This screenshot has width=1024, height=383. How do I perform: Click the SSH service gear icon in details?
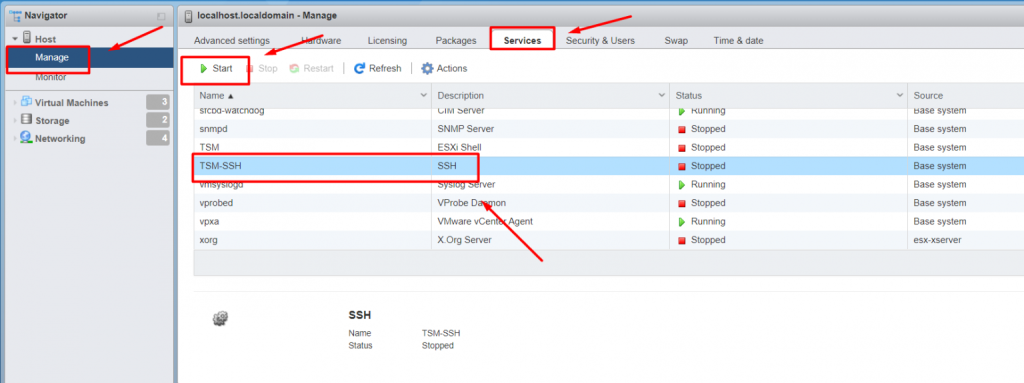click(x=221, y=318)
